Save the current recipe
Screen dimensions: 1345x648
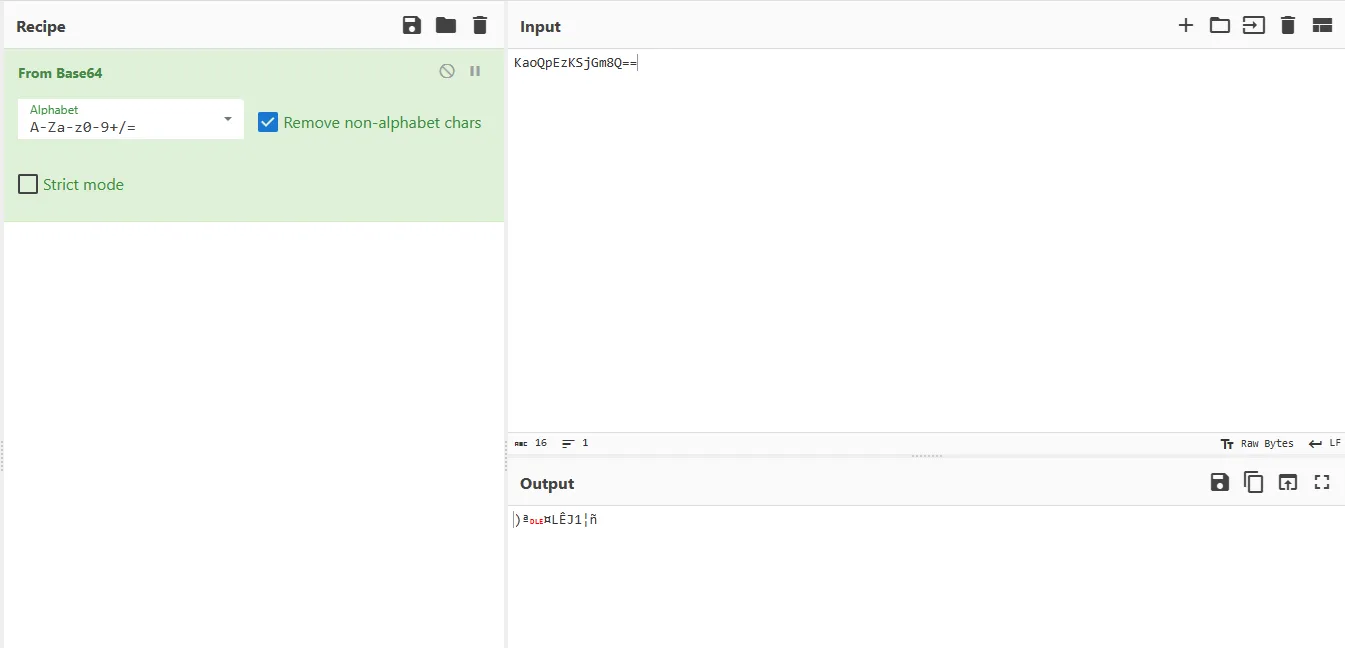412,26
